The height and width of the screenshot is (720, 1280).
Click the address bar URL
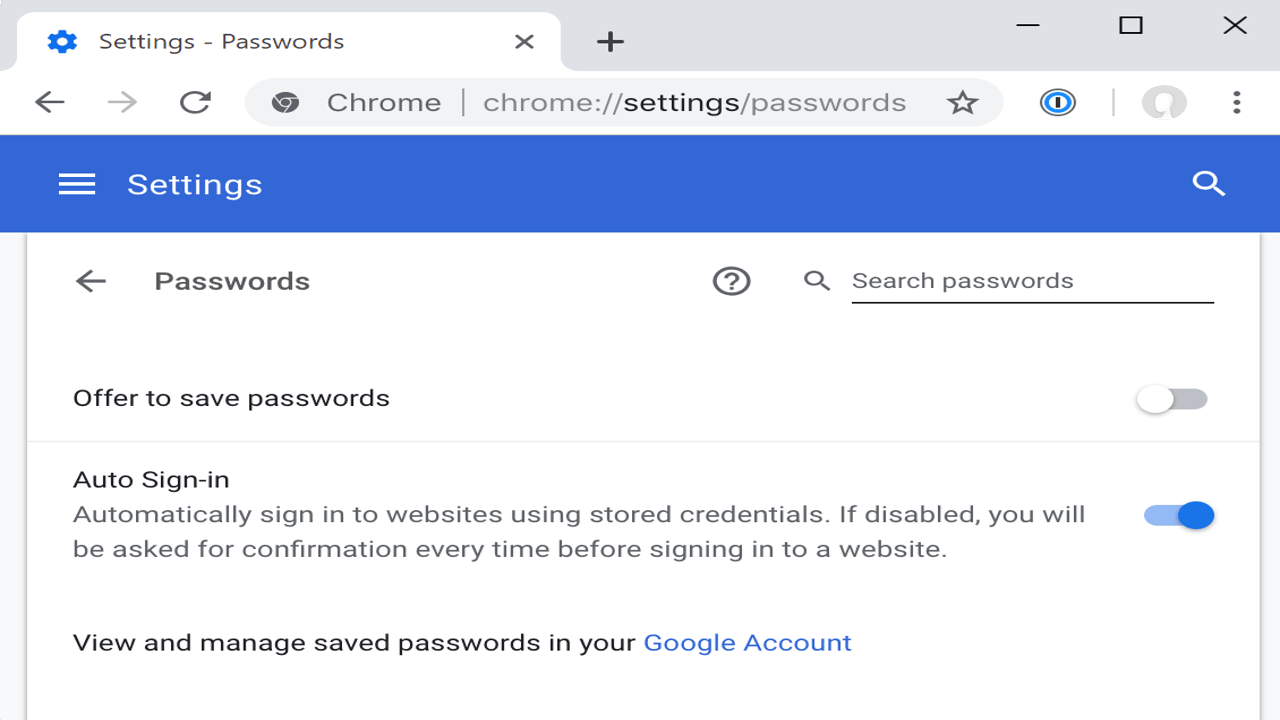tap(694, 102)
